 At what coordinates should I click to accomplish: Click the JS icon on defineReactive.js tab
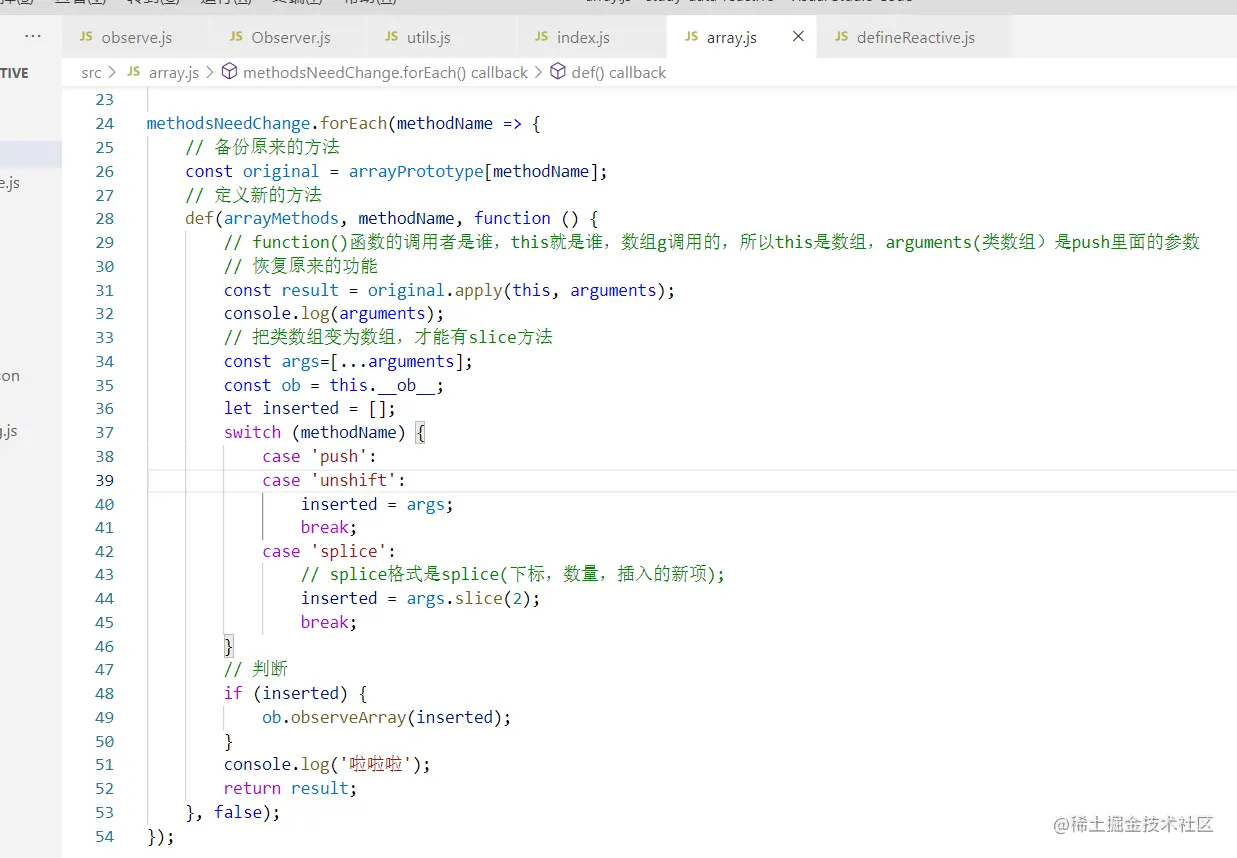pyautogui.click(x=841, y=37)
